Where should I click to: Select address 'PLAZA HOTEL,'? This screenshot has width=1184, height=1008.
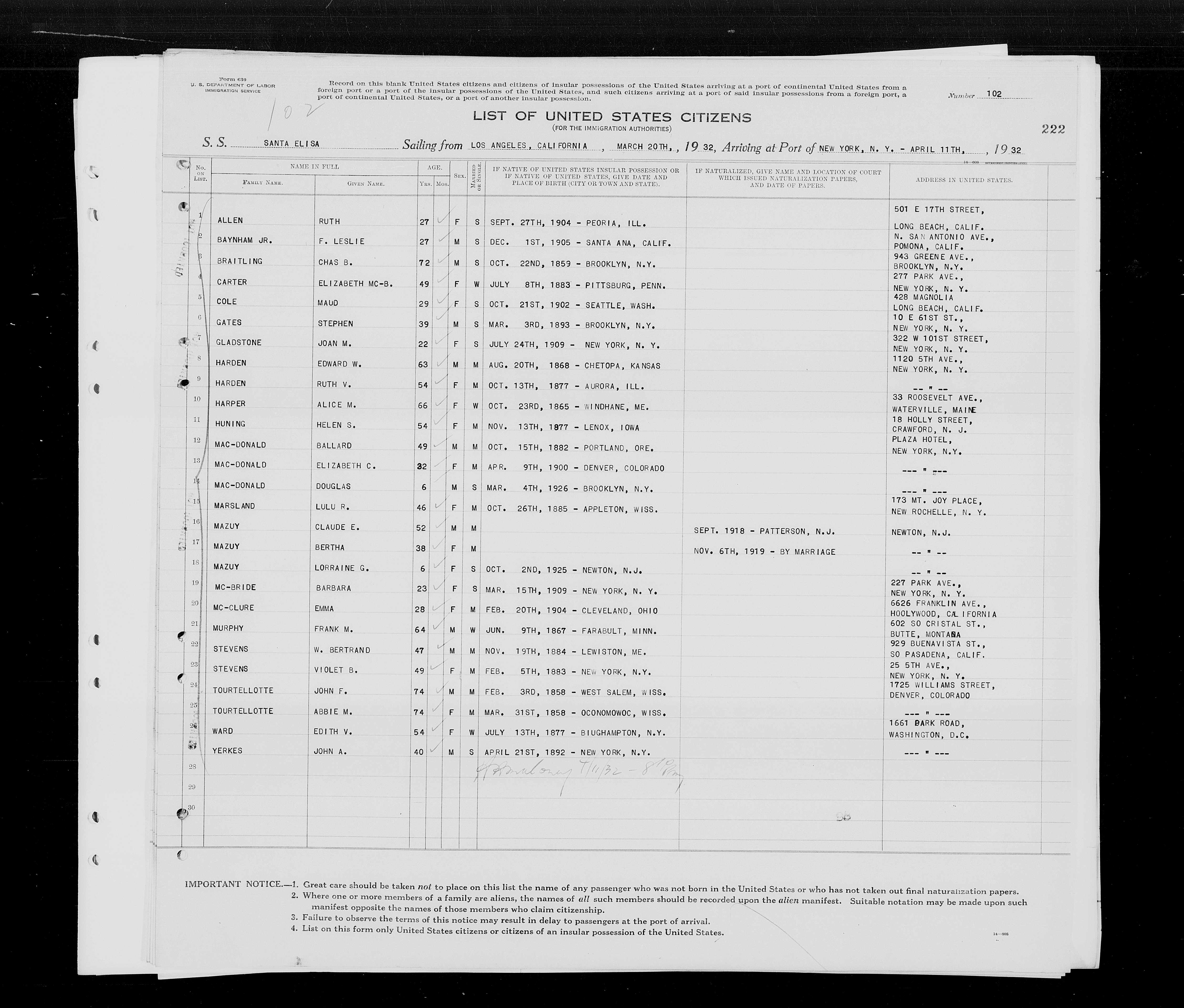coord(922,440)
